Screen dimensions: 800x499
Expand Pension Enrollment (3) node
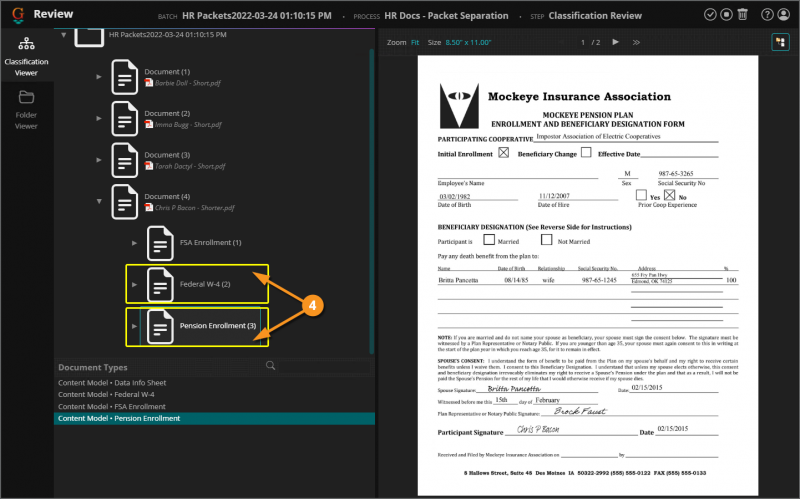tap(134, 326)
